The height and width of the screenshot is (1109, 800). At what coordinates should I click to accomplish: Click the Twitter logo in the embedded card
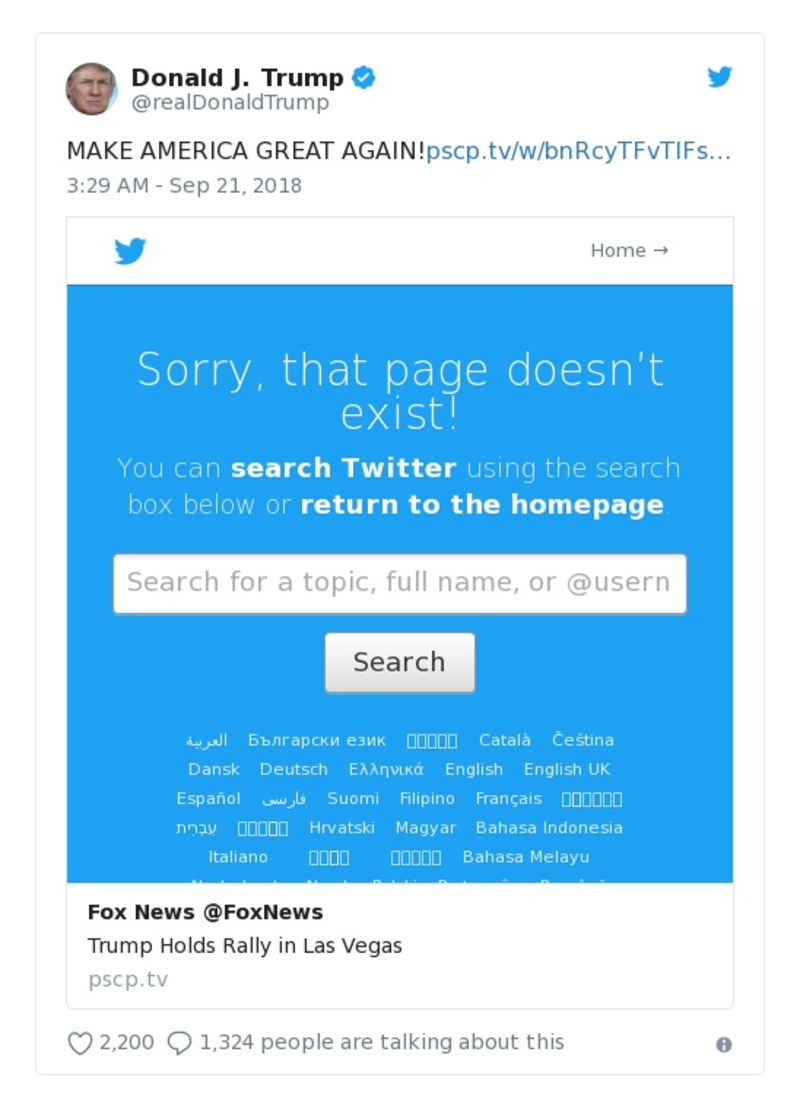[x=131, y=251]
